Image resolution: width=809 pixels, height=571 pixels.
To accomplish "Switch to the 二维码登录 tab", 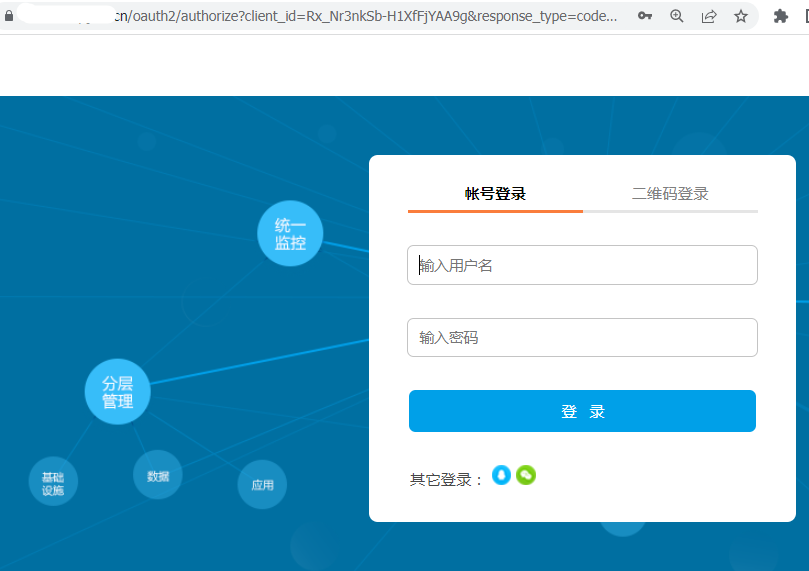I will [x=670, y=194].
